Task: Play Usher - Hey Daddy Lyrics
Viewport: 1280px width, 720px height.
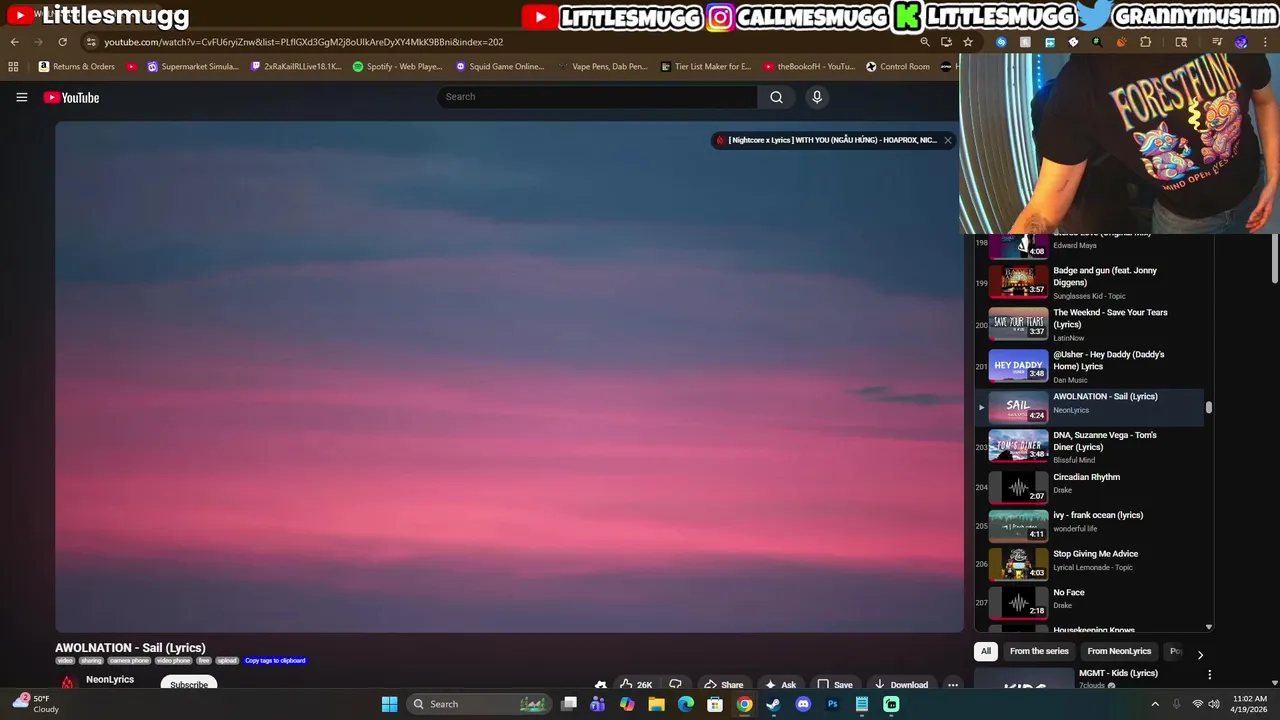Action: tap(1090, 367)
